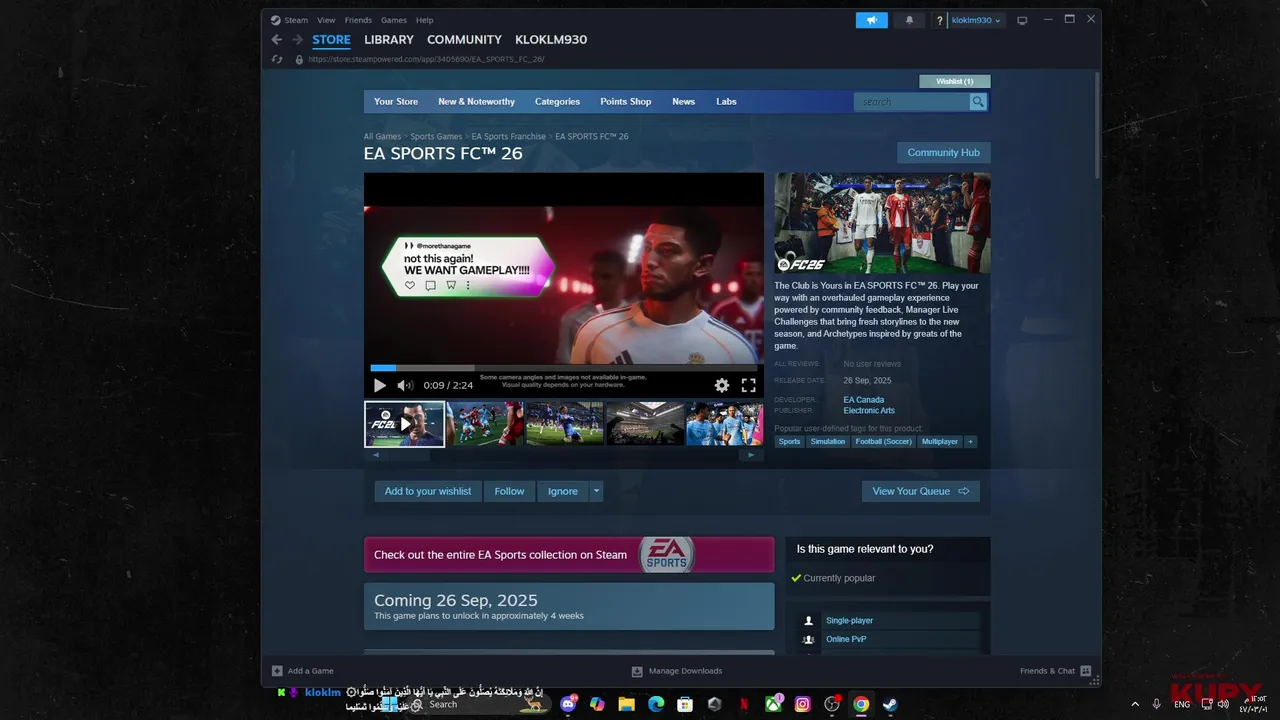Reload the store page
The height and width of the screenshot is (720, 1280).
tap(277, 59)
